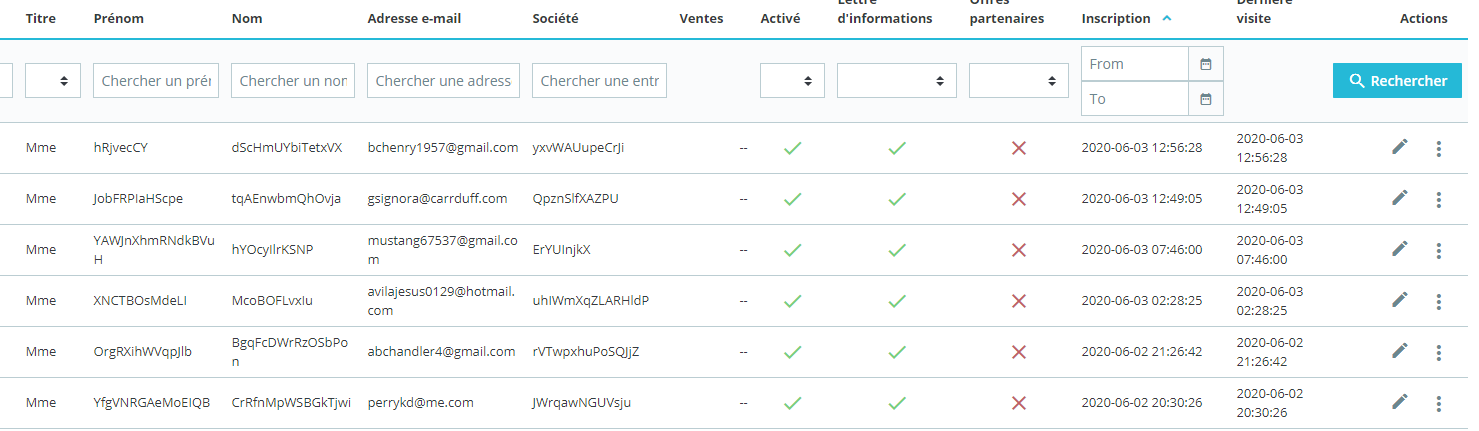Toggle Activé checkmark for hRjvecCY customer
This screenshot has width=1479, height=431.
point(792,148)
